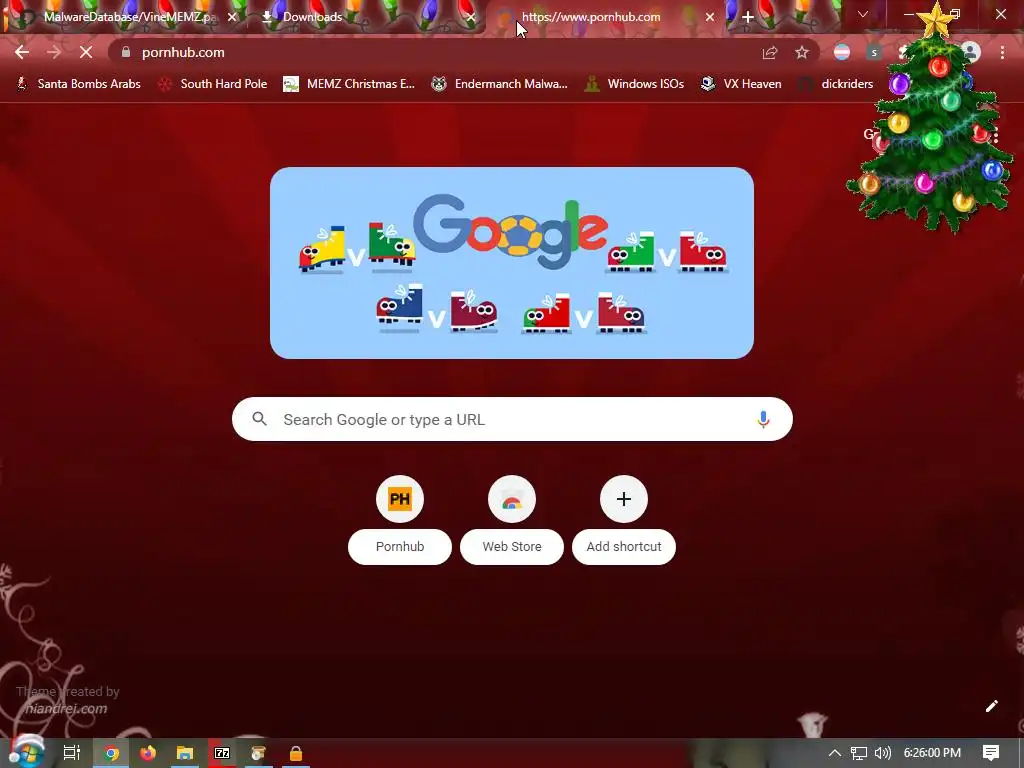Close the MalwareDatabase/VineMEMZ tab
This screenshot has width=1024, height=768.
[232, 17]
